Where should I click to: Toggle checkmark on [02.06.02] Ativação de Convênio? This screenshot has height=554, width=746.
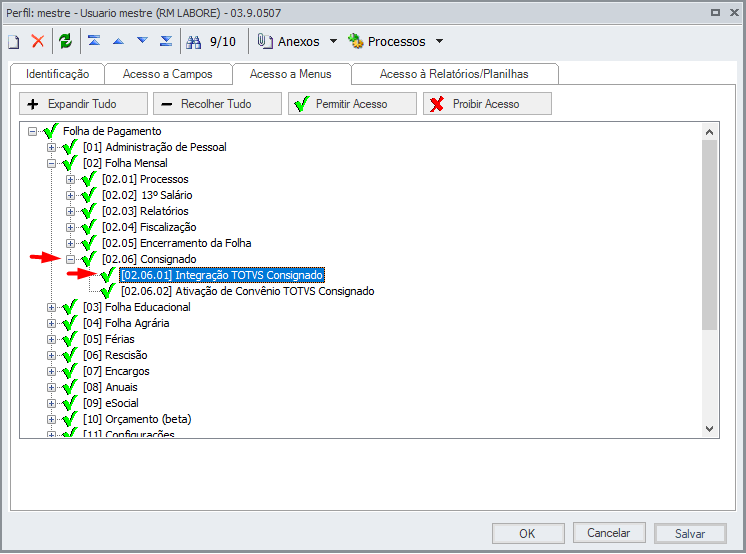108,290
